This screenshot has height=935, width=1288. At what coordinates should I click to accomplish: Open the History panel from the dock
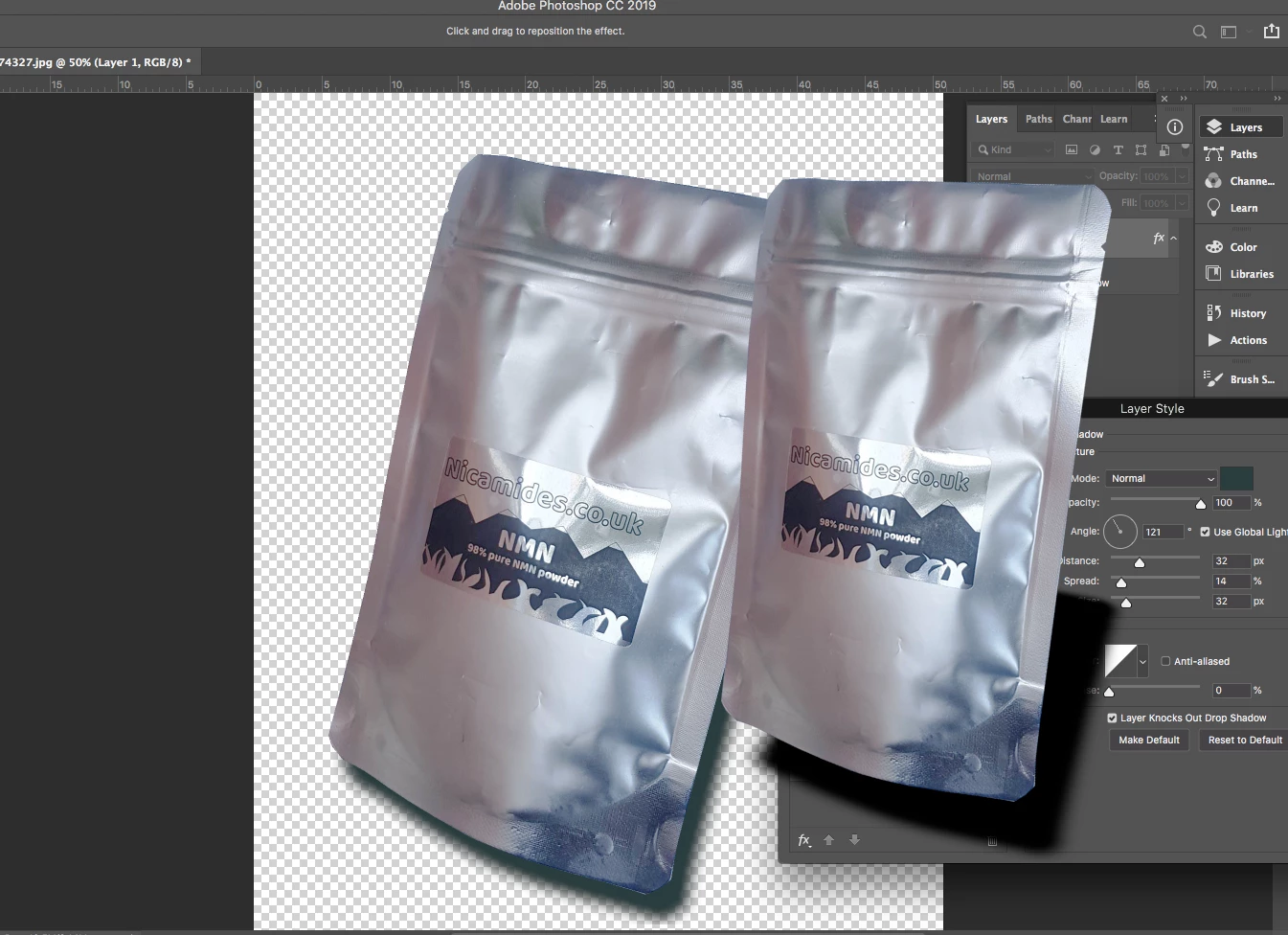point(1241,313)
